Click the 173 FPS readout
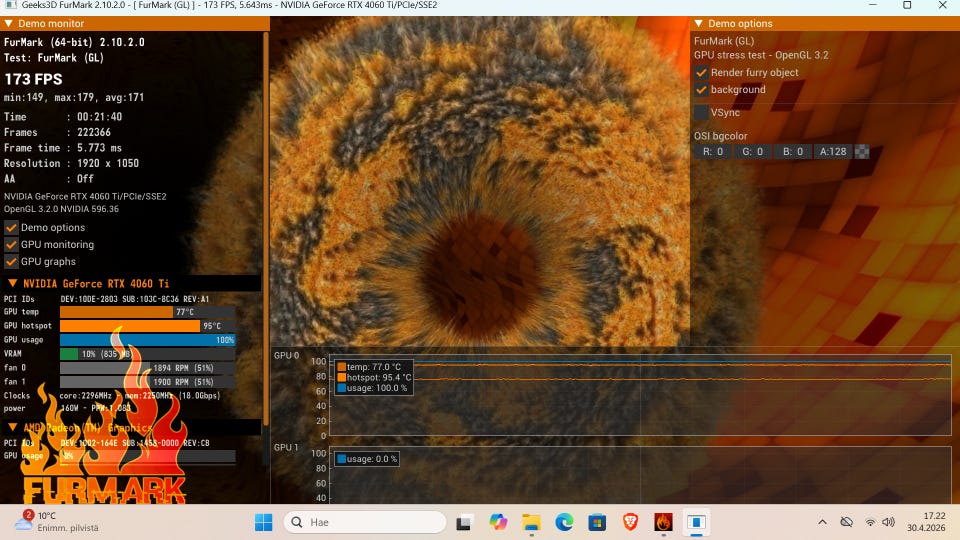 tap(33, 79)
